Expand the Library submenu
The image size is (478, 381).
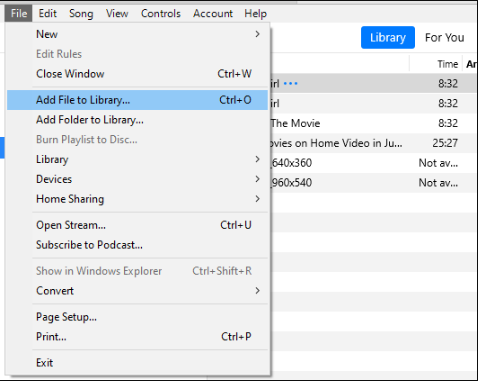137,159
